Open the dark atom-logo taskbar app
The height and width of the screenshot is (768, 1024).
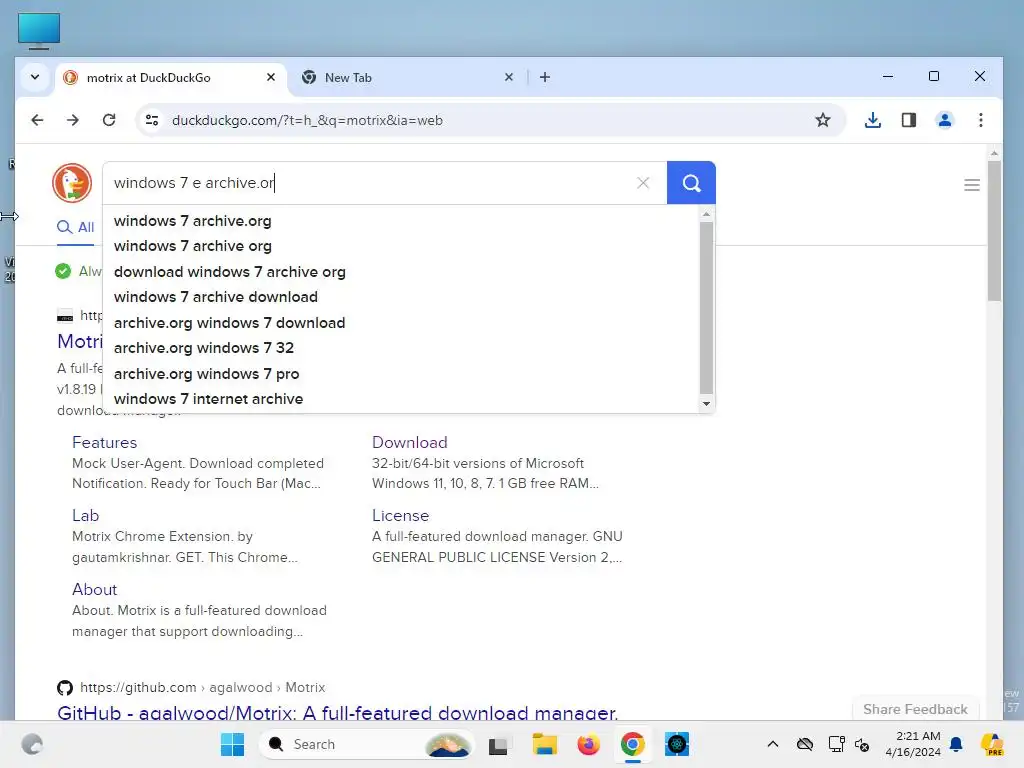point(677,744)
